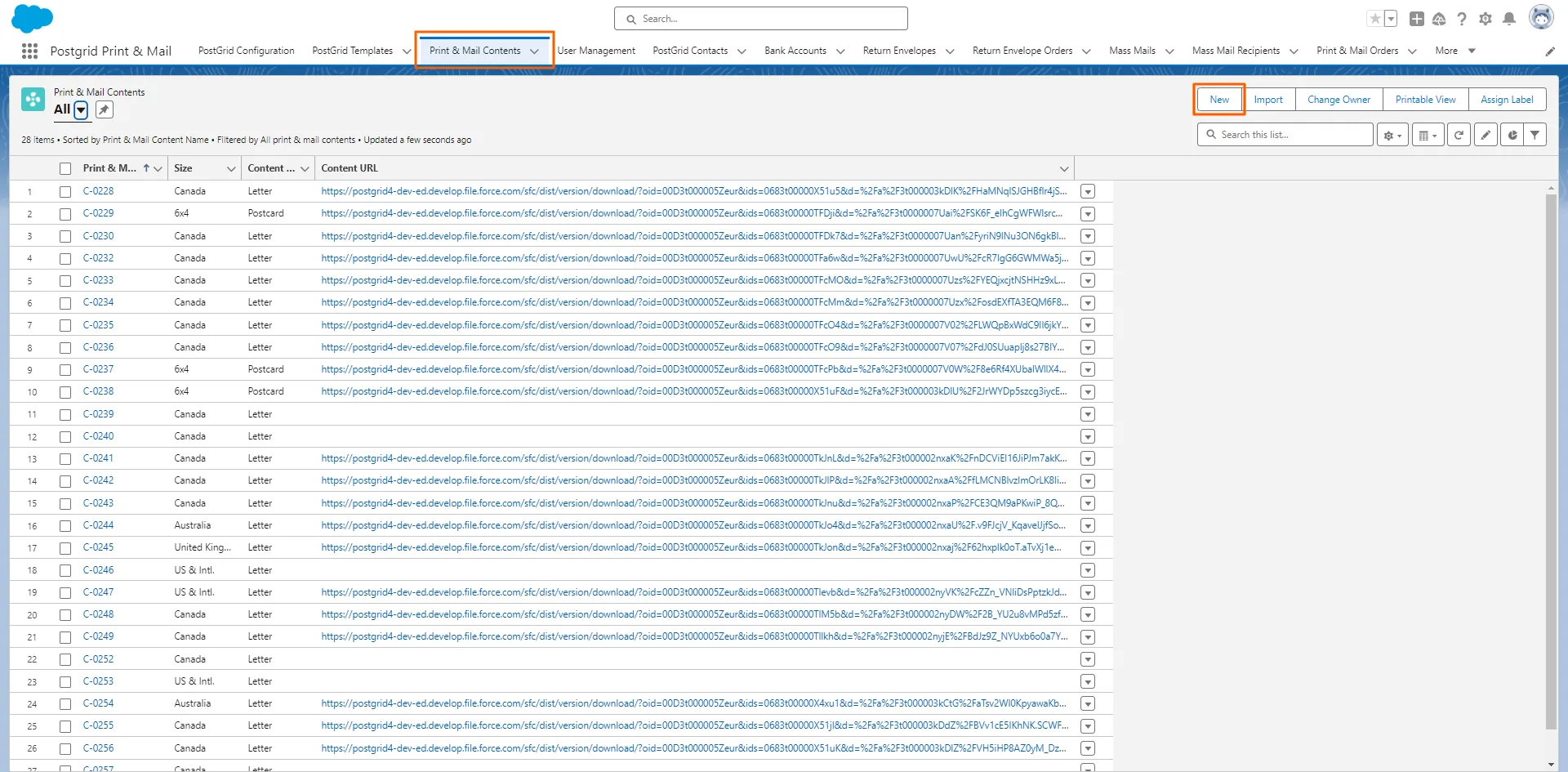Click the global actions plus icon

[x=1417, y=19]
